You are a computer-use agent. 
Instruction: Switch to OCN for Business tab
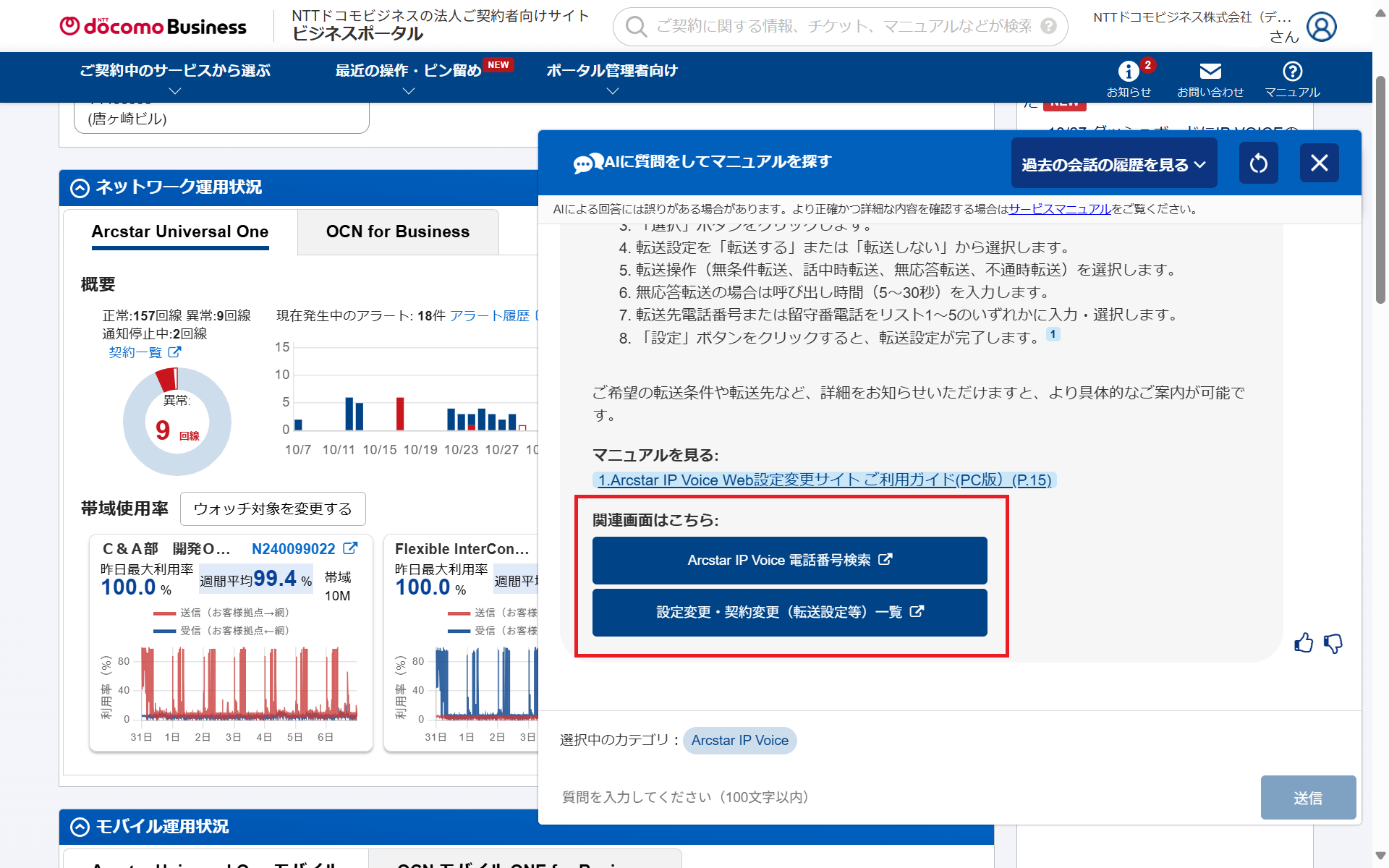click(x=397, y=232)
